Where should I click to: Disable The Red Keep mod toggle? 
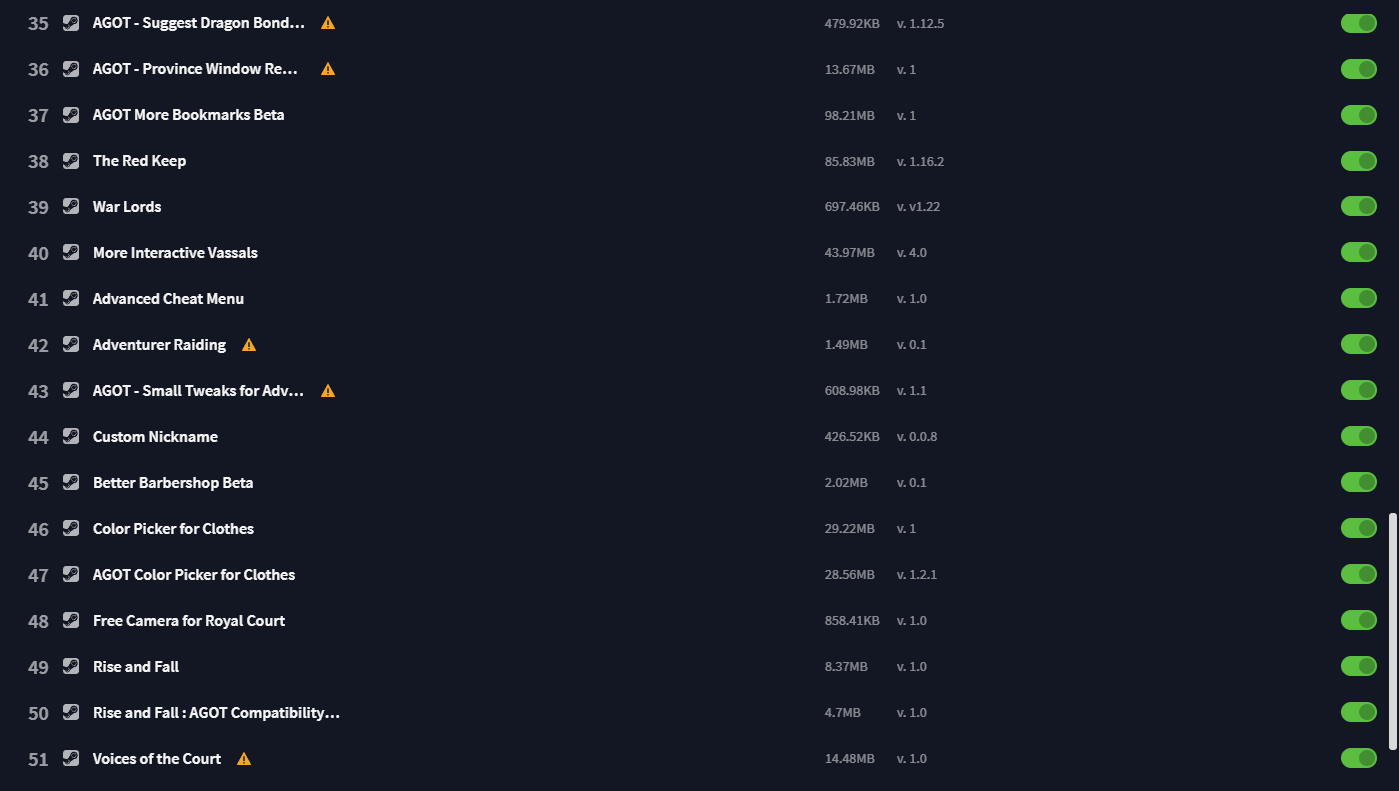pyautogui.click(x=1359, y=160)
